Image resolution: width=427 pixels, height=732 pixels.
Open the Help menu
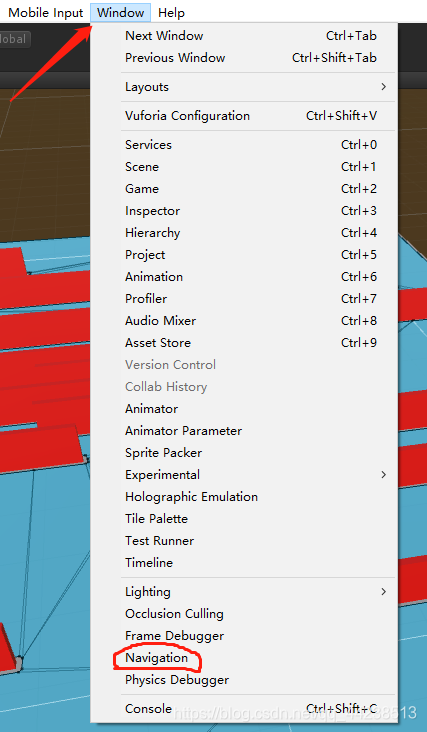(x=171, y=13)
